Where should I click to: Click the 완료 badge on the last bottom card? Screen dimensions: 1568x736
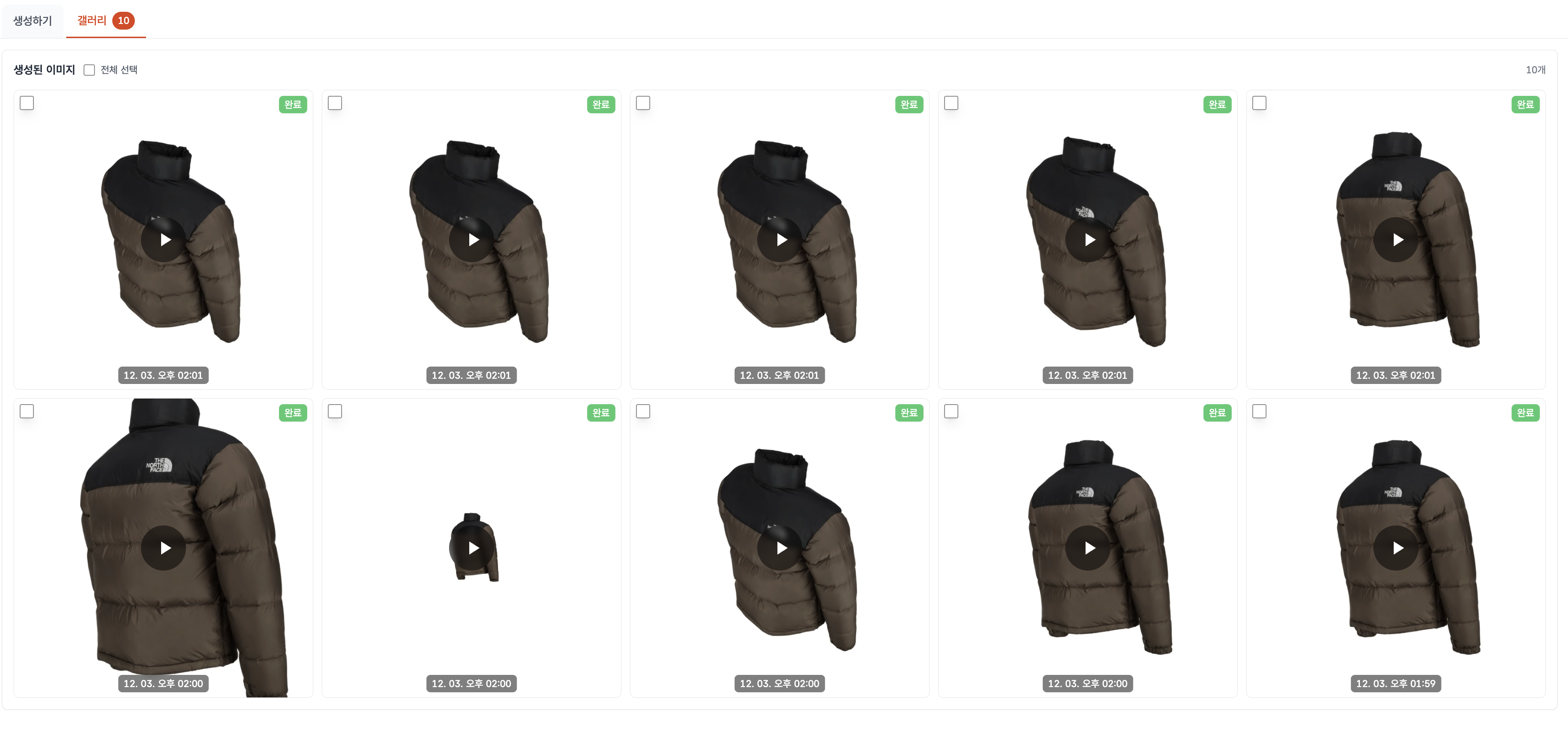tap(1525, 413)
